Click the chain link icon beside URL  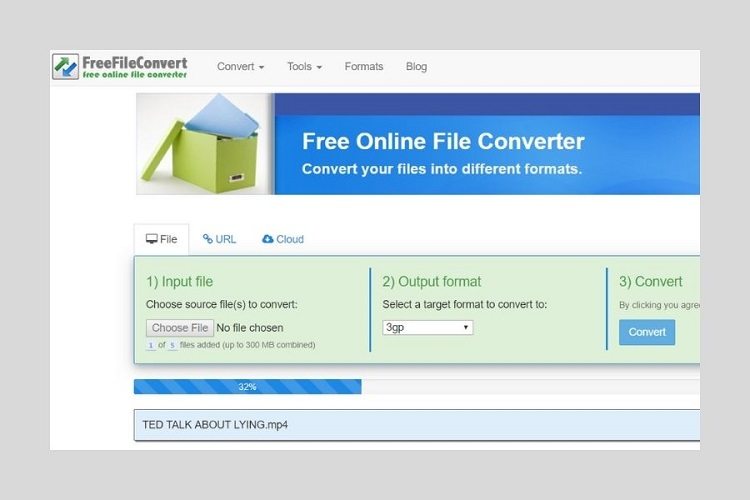click(x=208, y=240)
